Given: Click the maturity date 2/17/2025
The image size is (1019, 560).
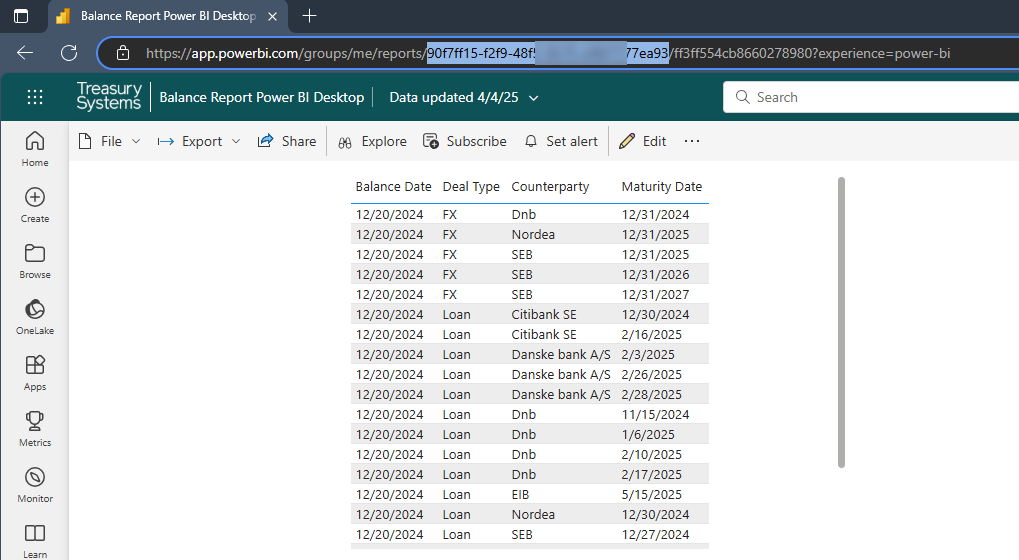Looking at the screenshot, I should (x=651, y=474).
